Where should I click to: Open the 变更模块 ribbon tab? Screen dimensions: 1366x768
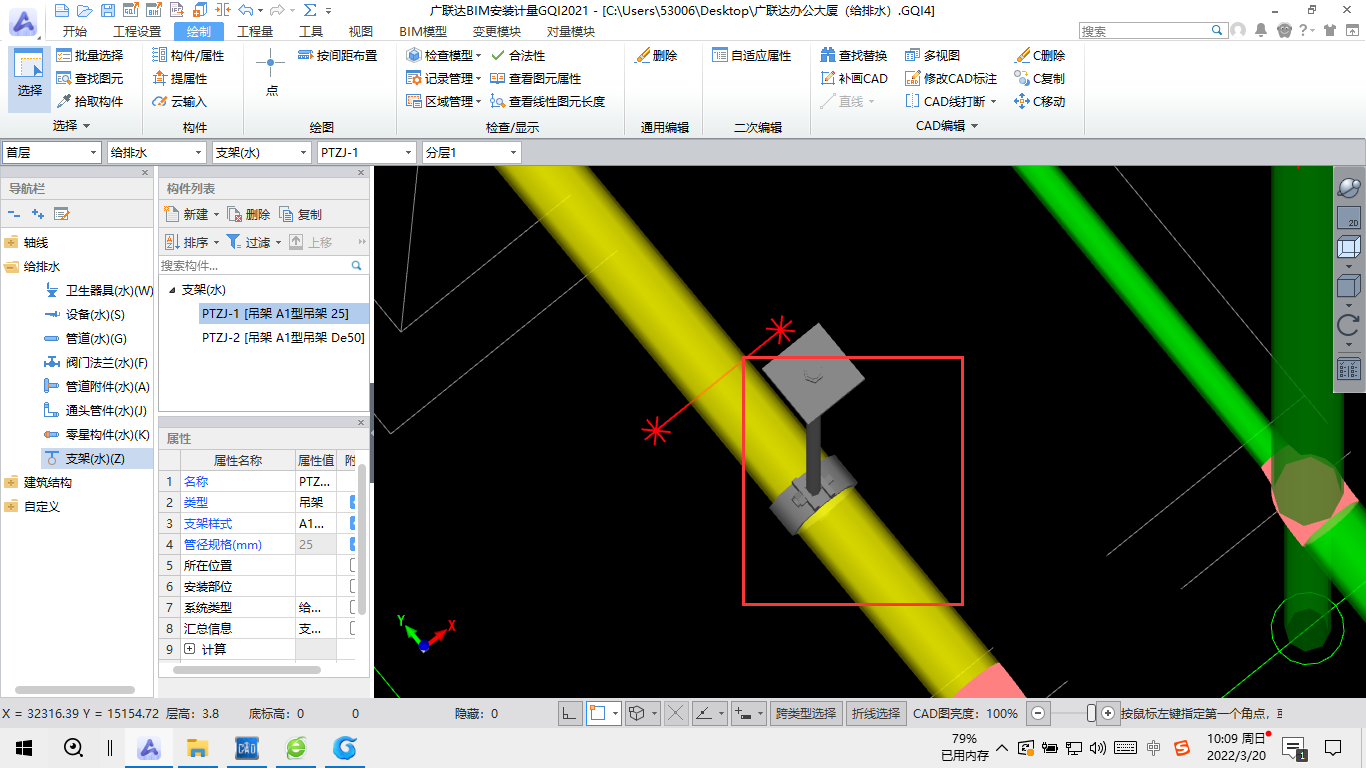pyautogui.click(x=497, y=31)
